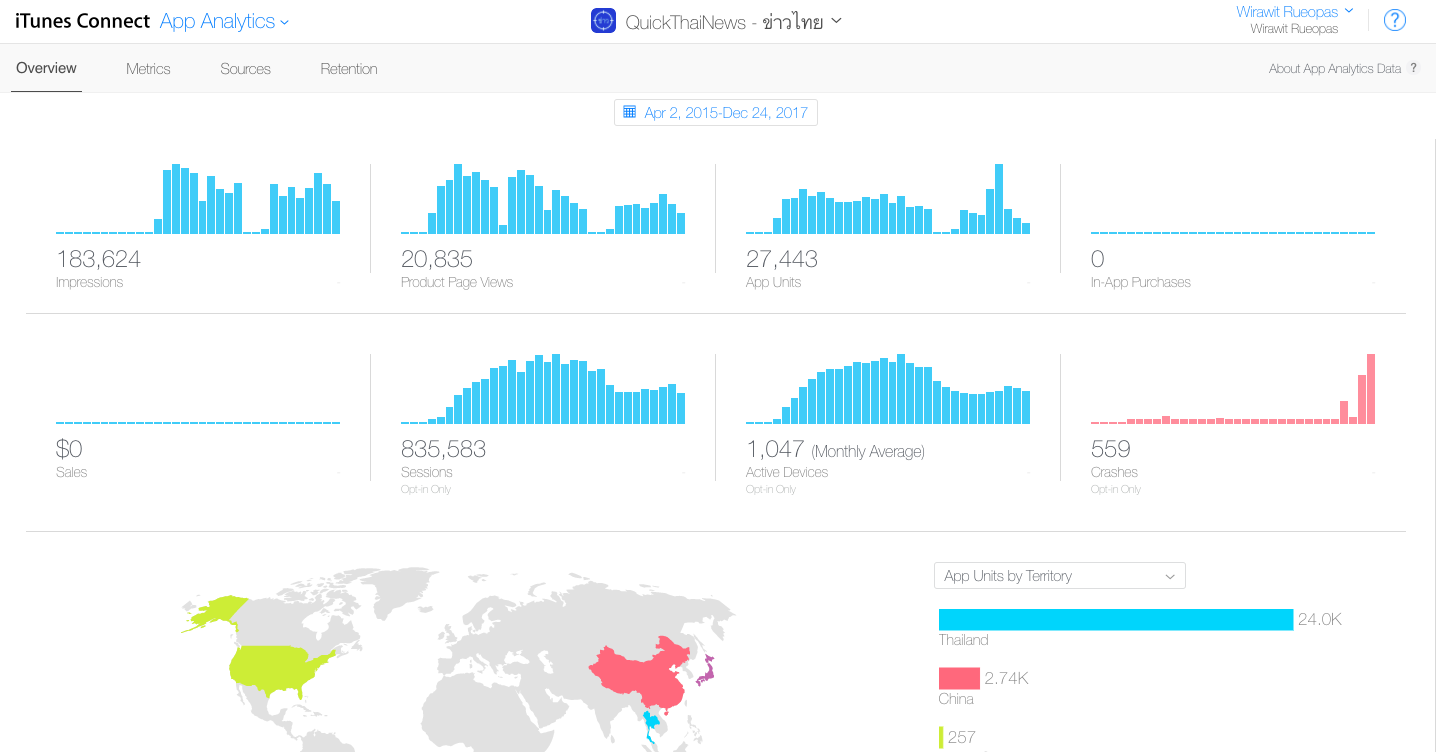Viewport: 1436px width, 752px height.
Task: Click the 835,583 sessions value
Action: [443, 449]
